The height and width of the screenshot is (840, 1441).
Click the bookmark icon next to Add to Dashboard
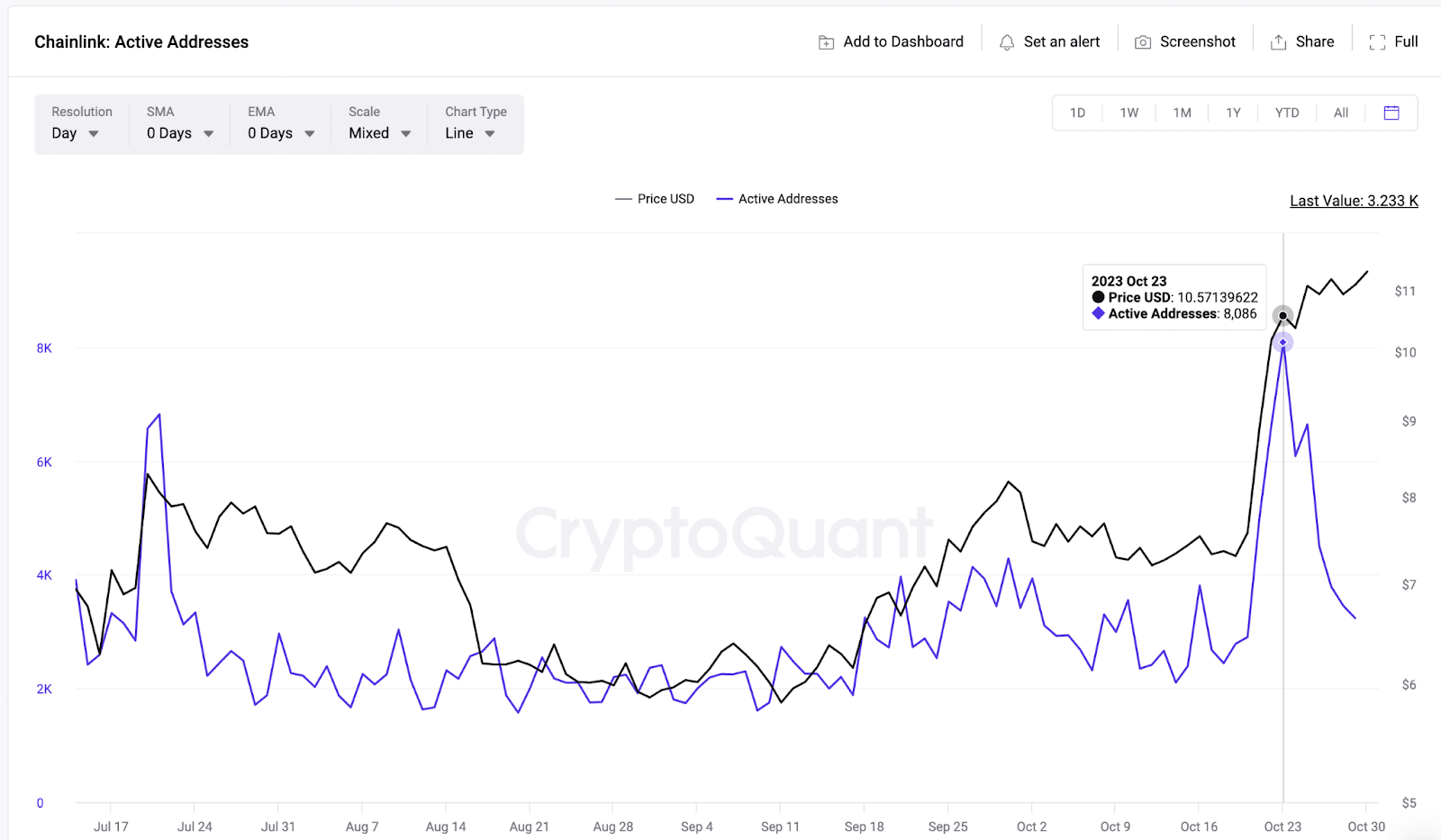[x=826, y=41]
